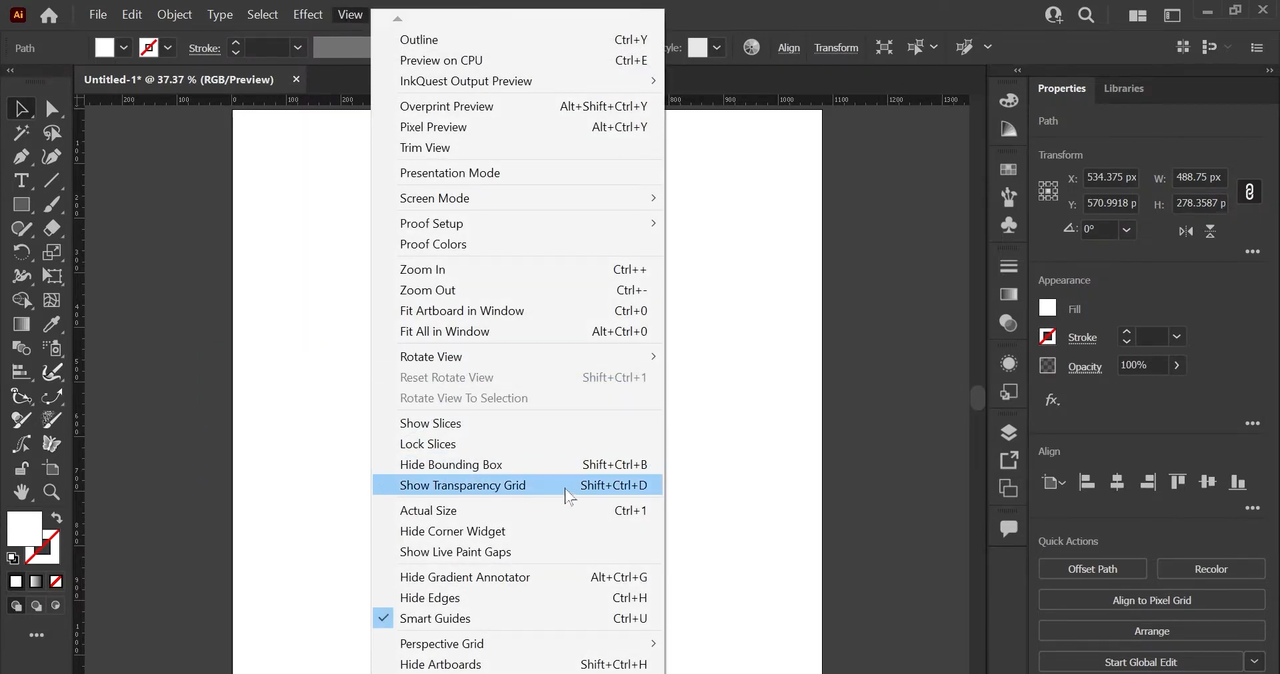Select the Pen tool

click(x=21, y=156)
